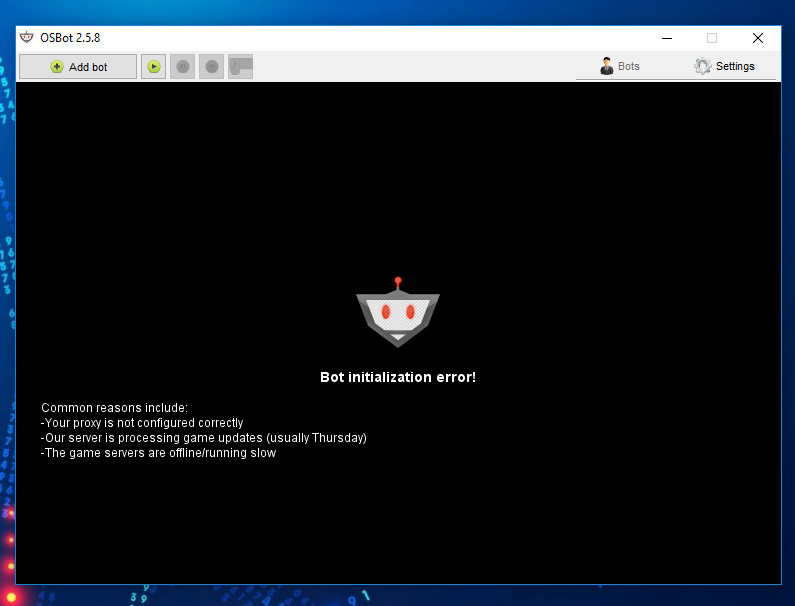The height and width of the screenshot is (606, 795).
Task: Click the red-eyed robot logo in the center
Action: 398,315
